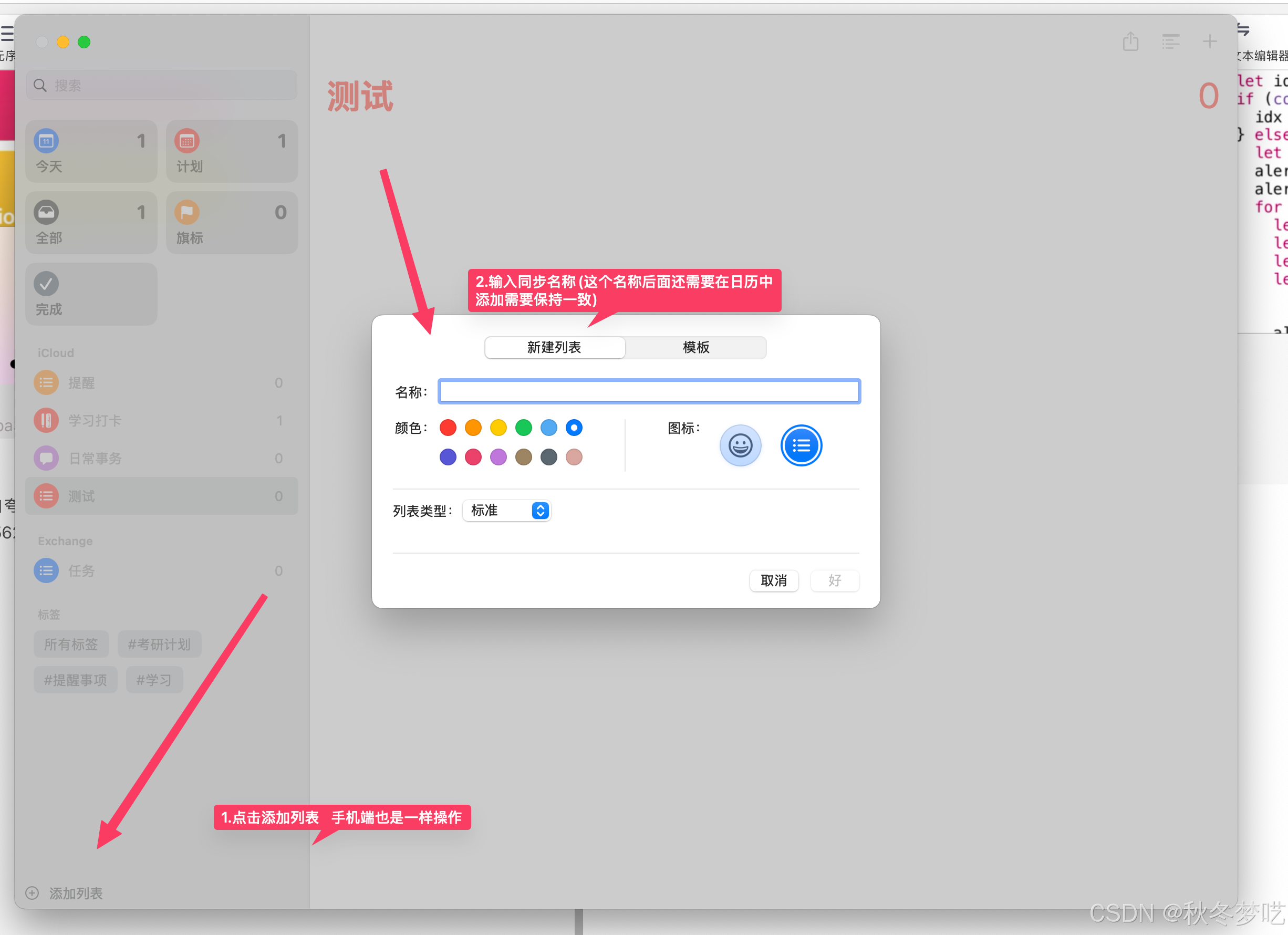Click the plus add reminder icon
This screenshot has height=935, width=1288.
[x=1209, y=41]
